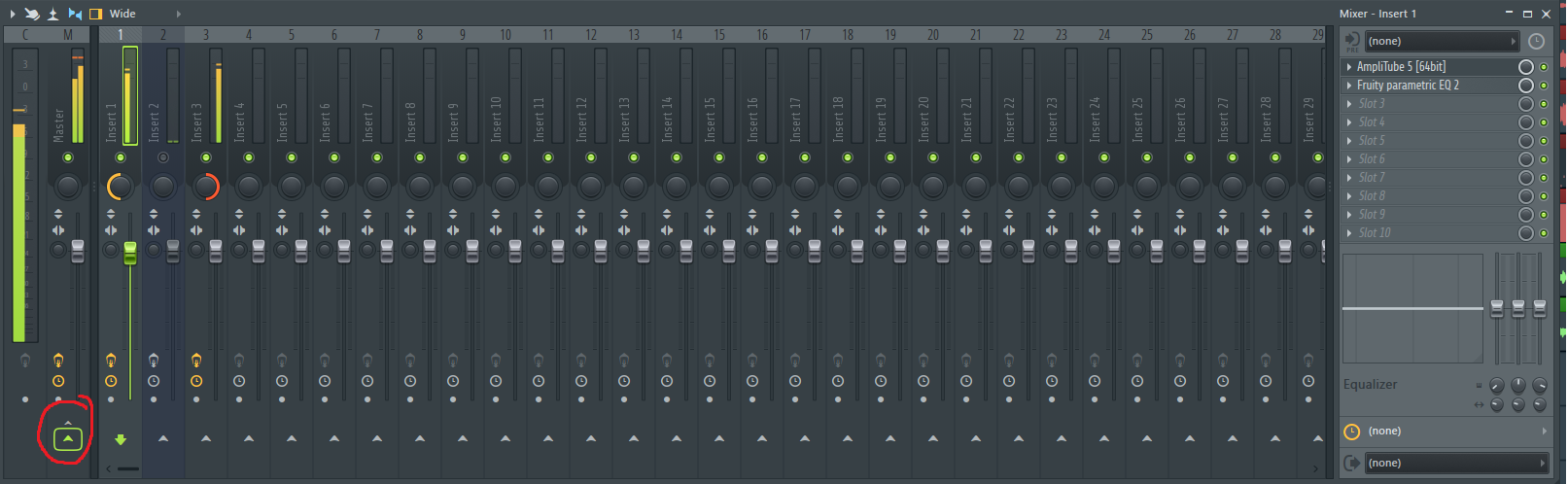Click the Insert 8 routing up arrow

click(x=420, y=439)
